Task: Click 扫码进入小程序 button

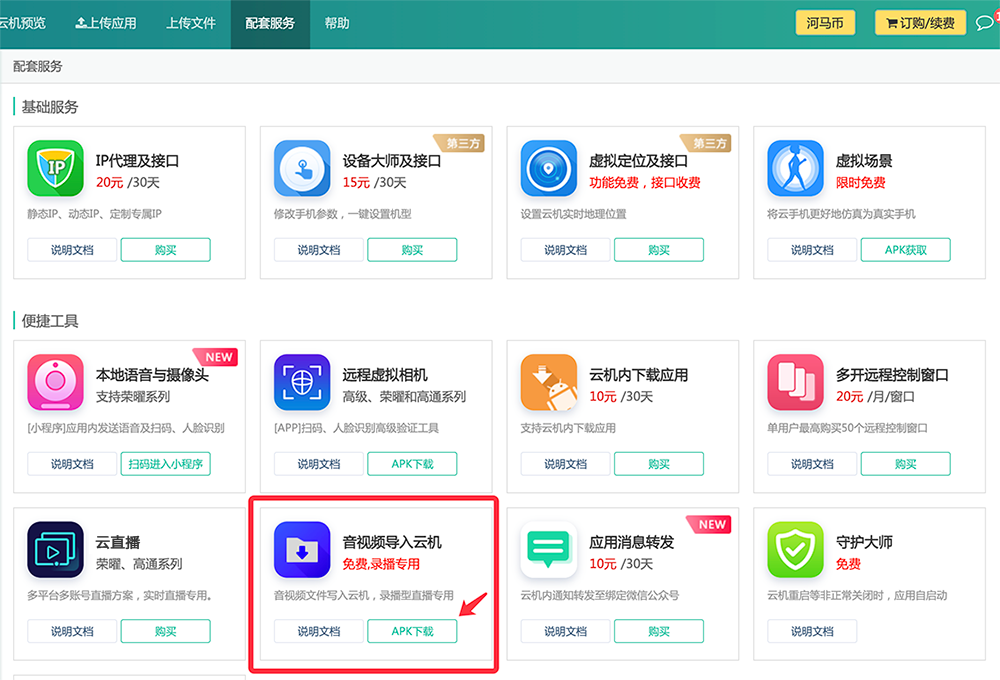Action: [166, 464]
